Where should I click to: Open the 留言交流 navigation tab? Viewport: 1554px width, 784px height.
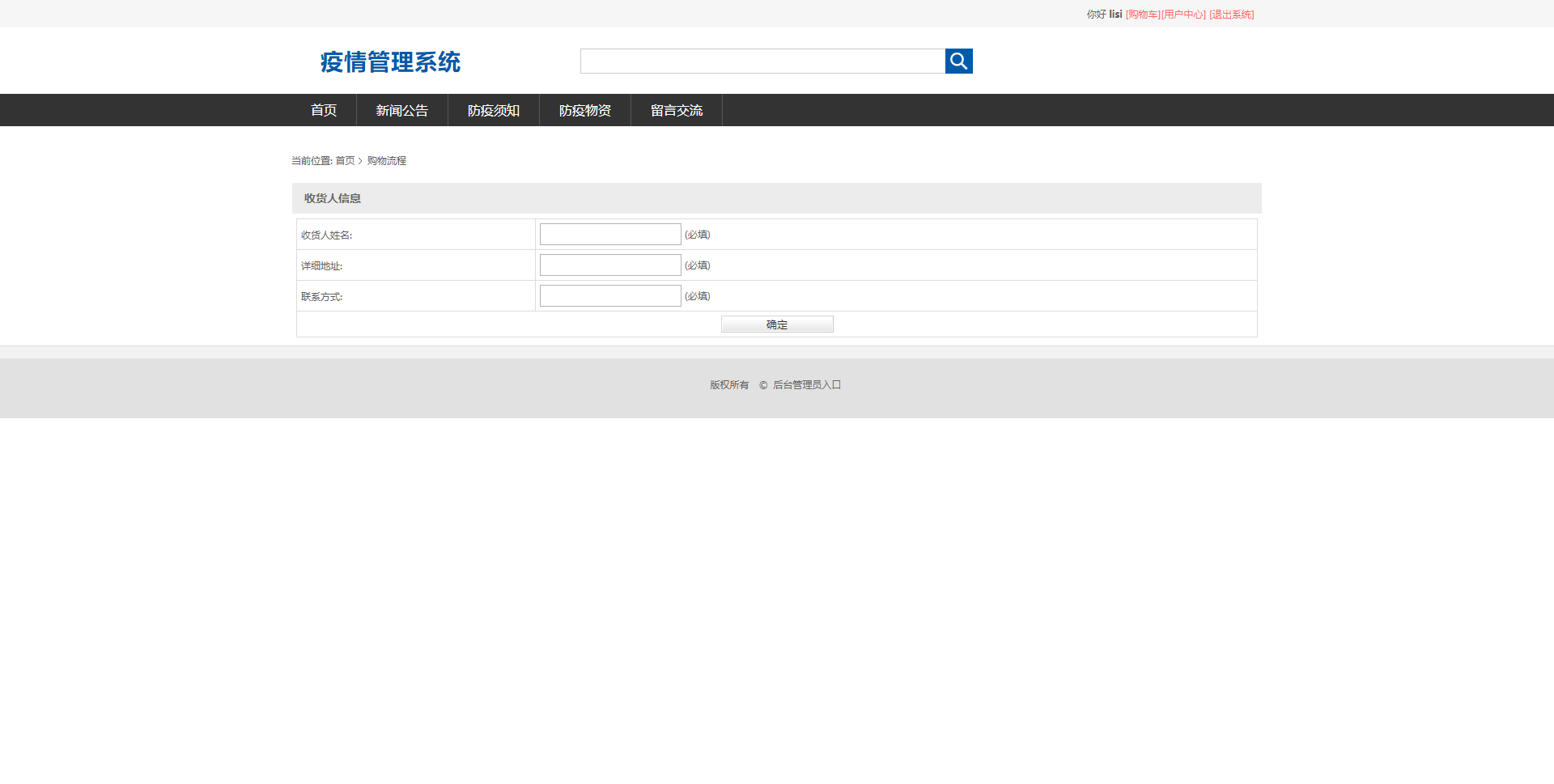[x=677, y=110]
